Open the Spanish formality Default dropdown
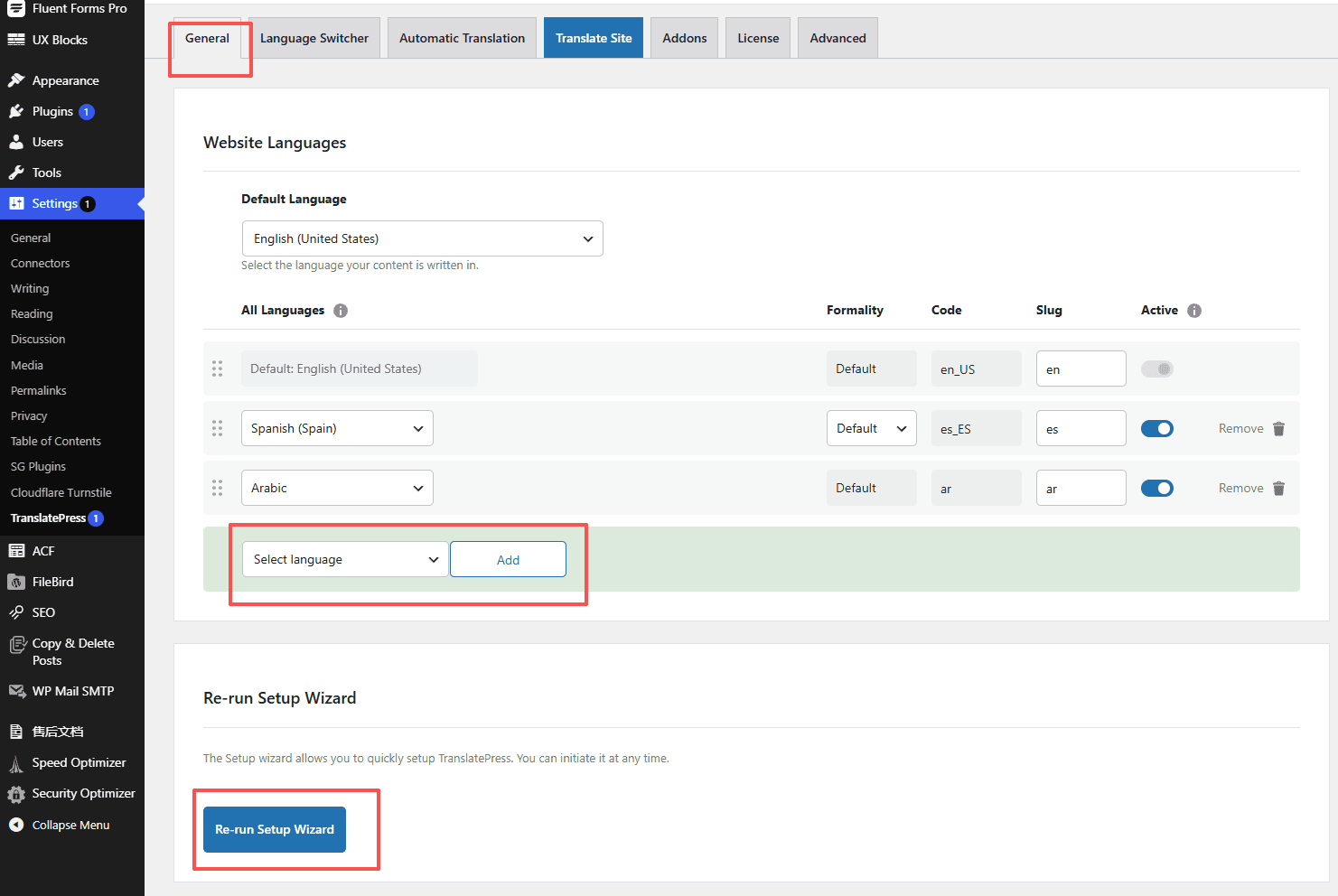 [x=872, y=428]
